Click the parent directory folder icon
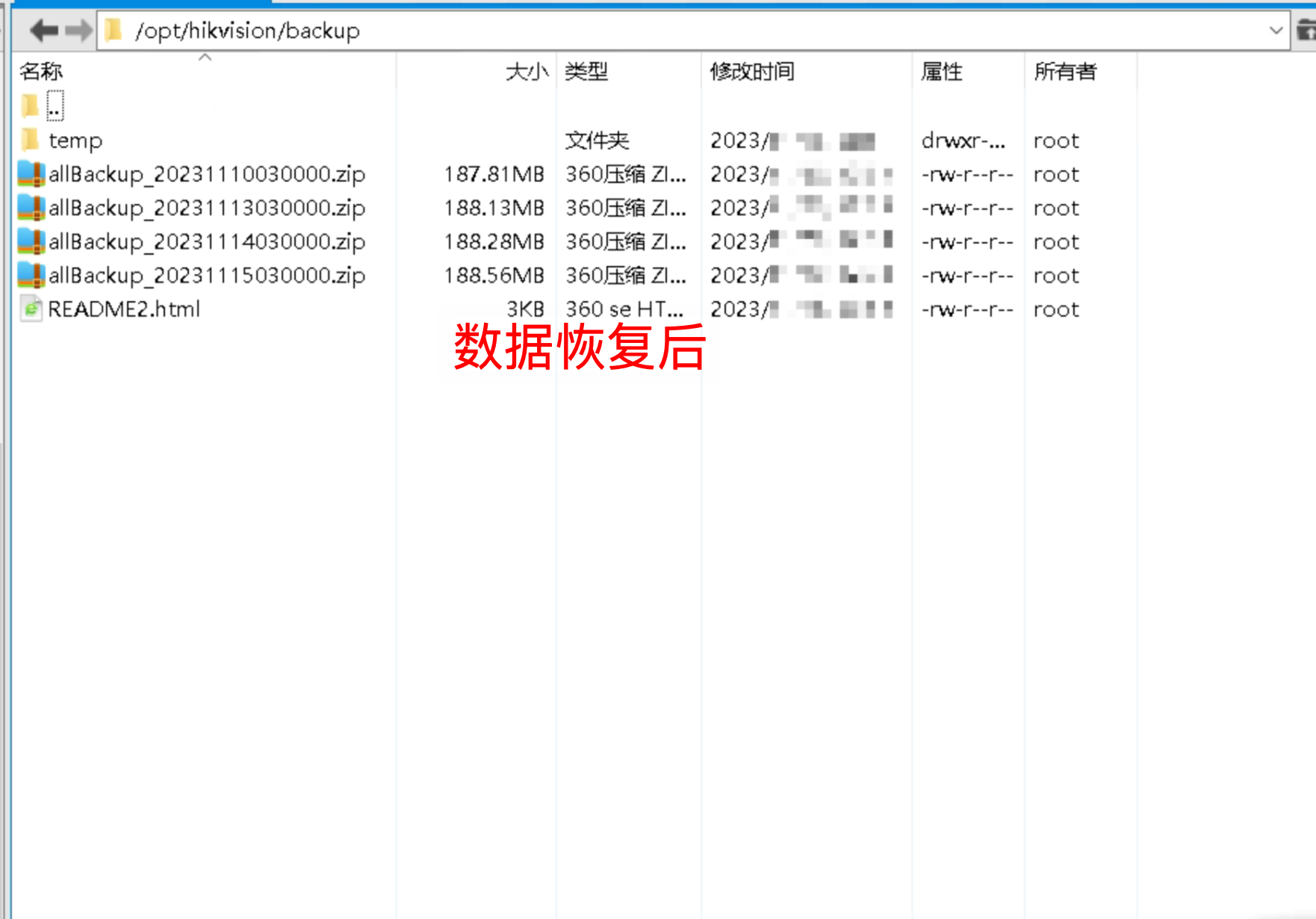Screen dimensions: 1316x919 coord(30,106)
